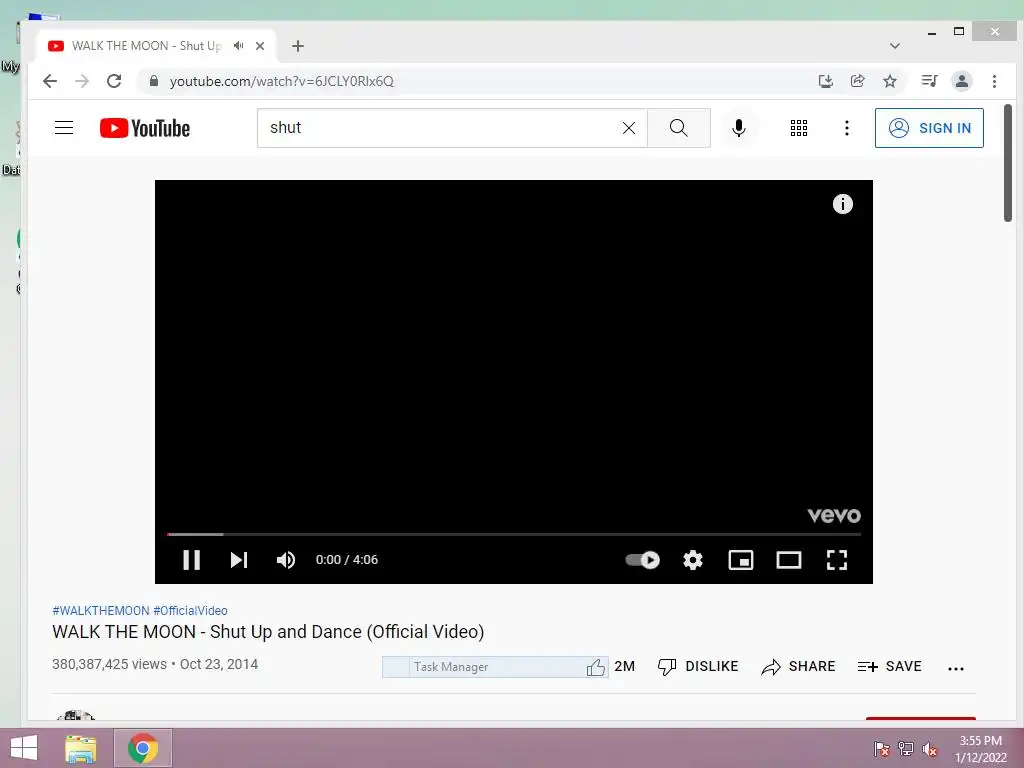Go forward in Chrome
This screenshot has height=768, width=1024.
coord(82,81)
